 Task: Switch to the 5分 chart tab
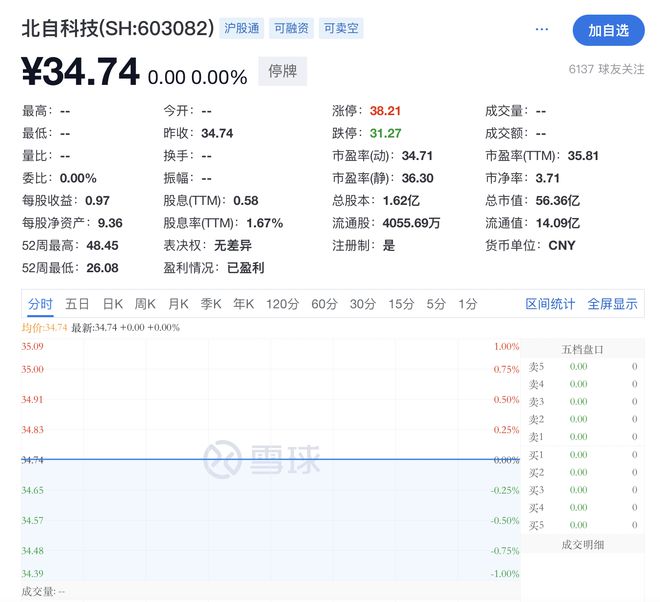click(x=436, y=304)
